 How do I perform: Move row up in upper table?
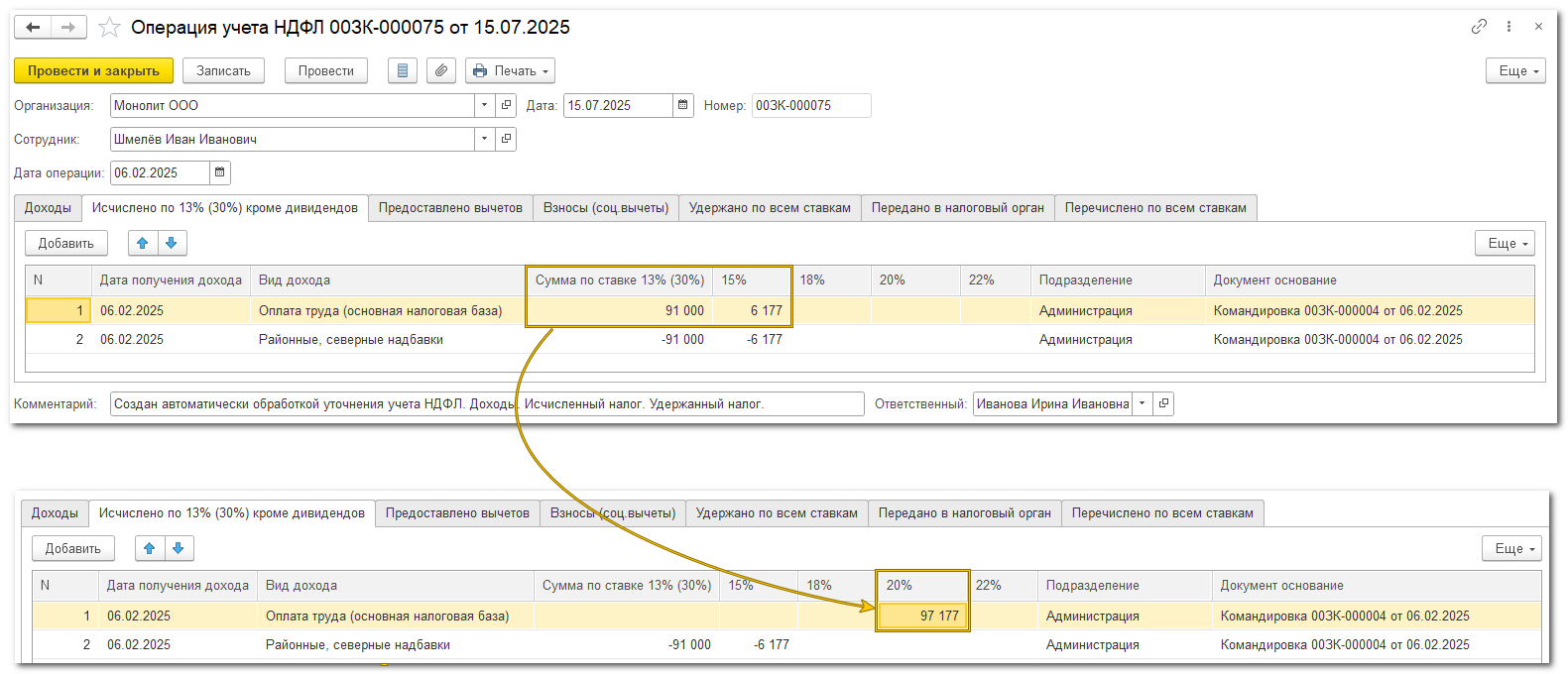(143, 243)
